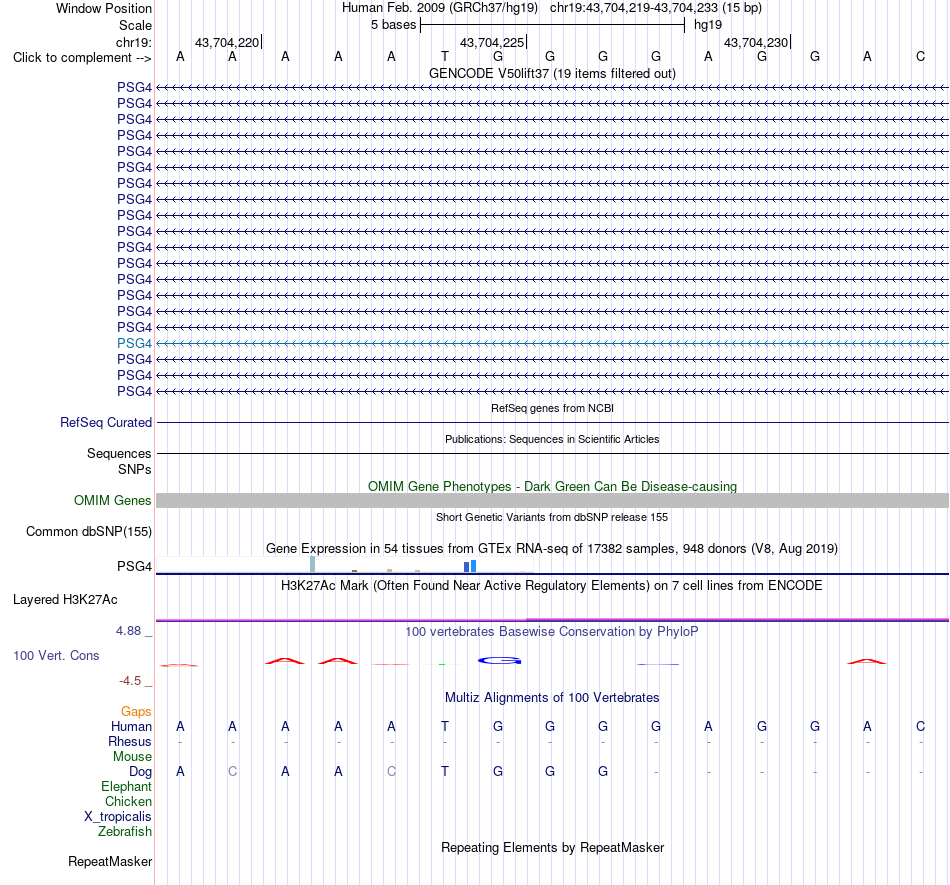
Task: Click base C in the complement sequence row
Action: coord(920,57)
